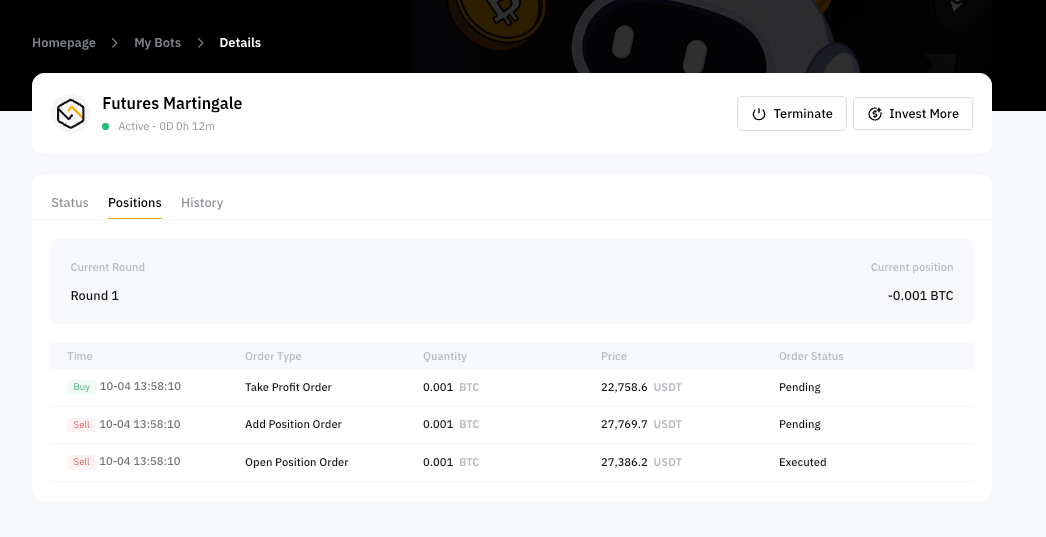Screen dimensions: 1046x537
Task: Click the coin icon in Invest More
Action: 875,114
